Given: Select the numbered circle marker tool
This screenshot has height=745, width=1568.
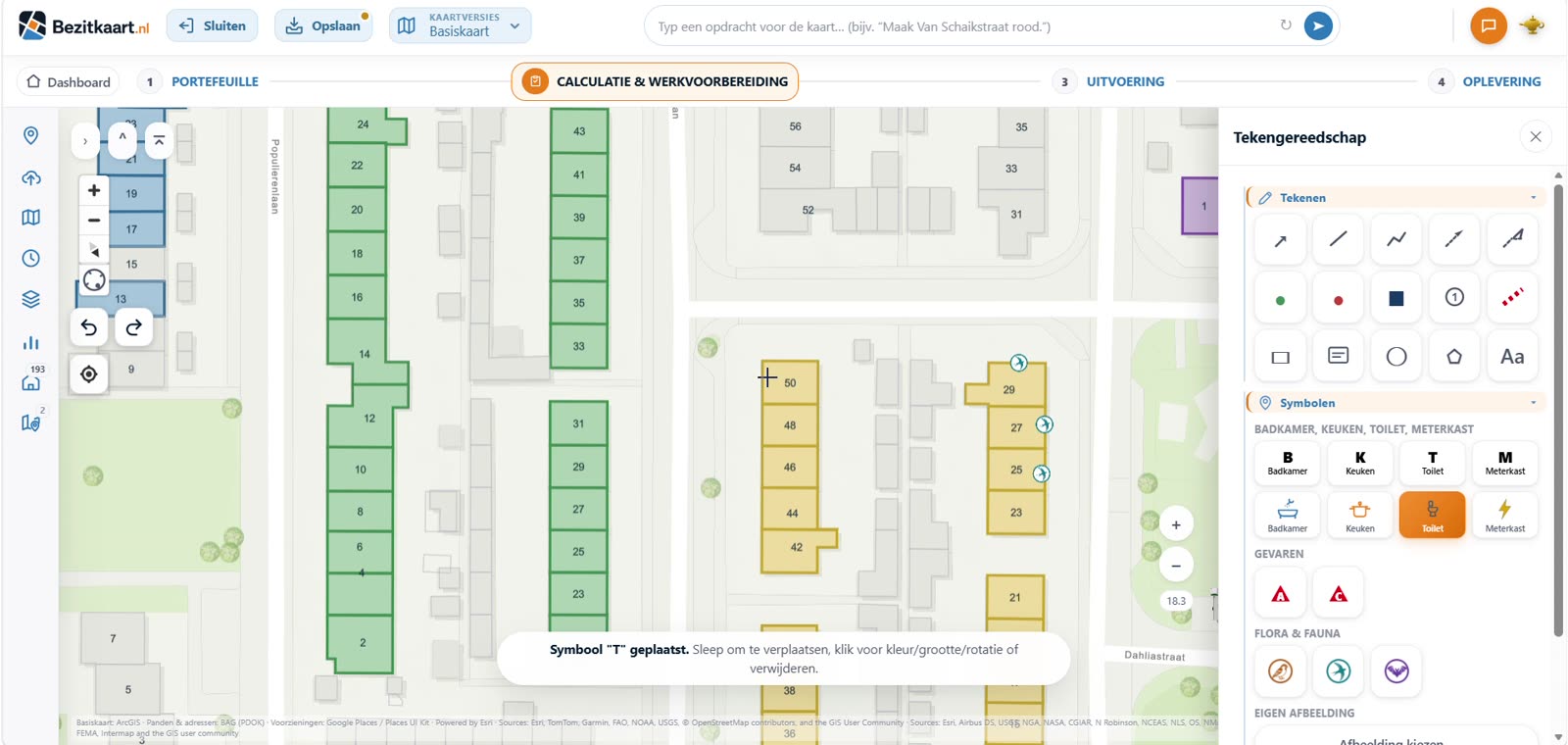Looking at the screenshot, I should pyautogui.click(x=1454, y=298).
